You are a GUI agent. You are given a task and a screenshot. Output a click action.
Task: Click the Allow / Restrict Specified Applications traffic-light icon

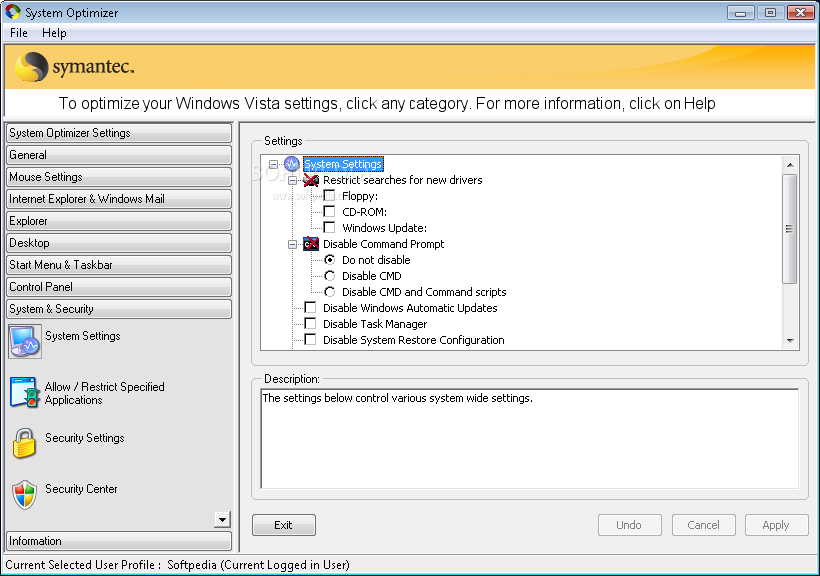point(25,392)
